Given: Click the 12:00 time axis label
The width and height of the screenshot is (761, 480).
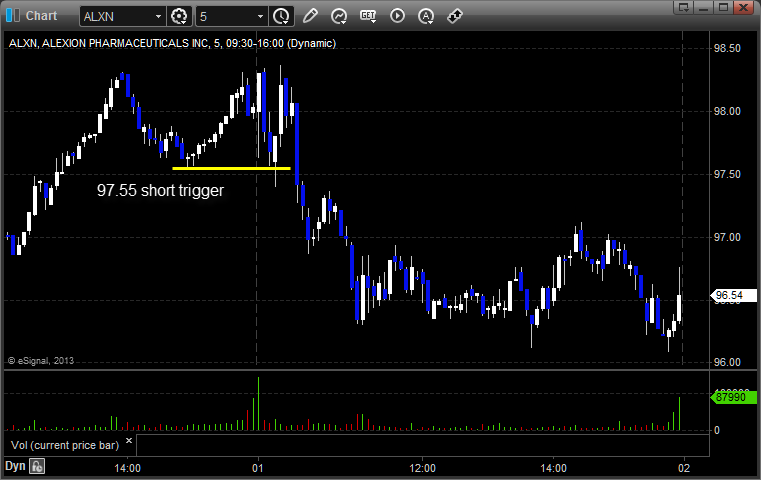Looking at the screenshot, I should coord(422,468).
